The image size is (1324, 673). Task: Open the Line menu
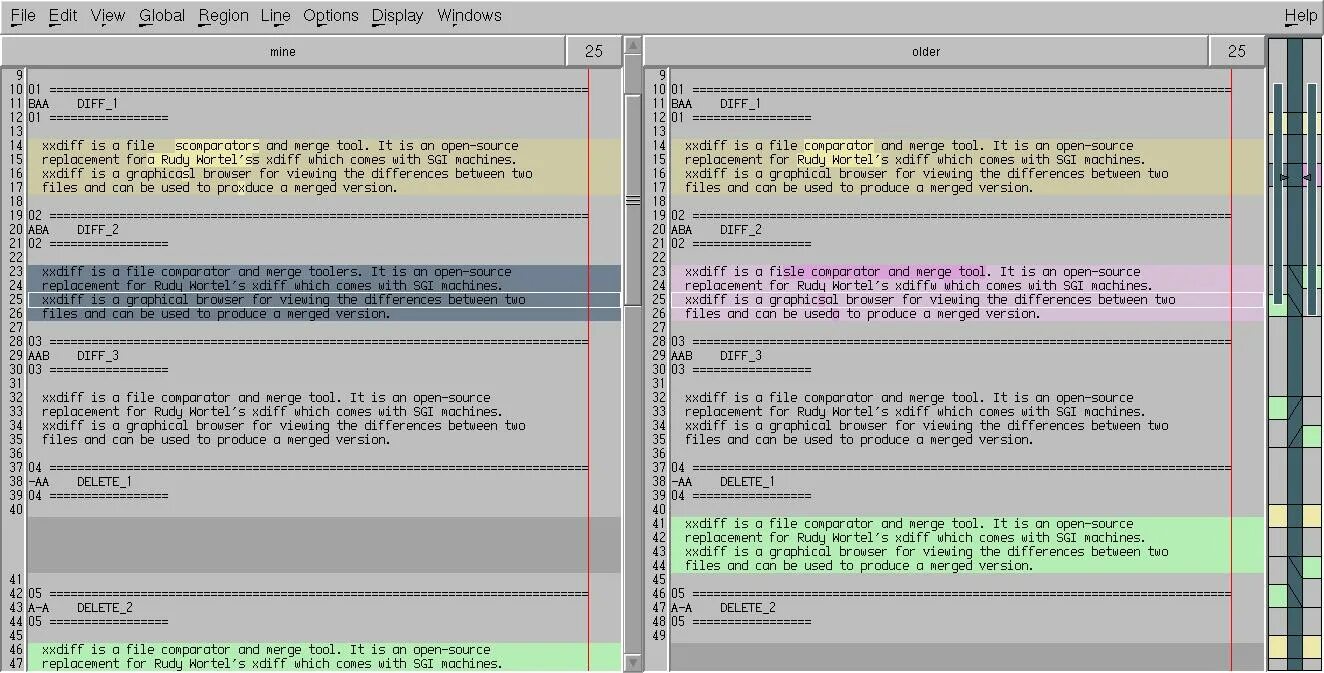click(x=276, y=15)
